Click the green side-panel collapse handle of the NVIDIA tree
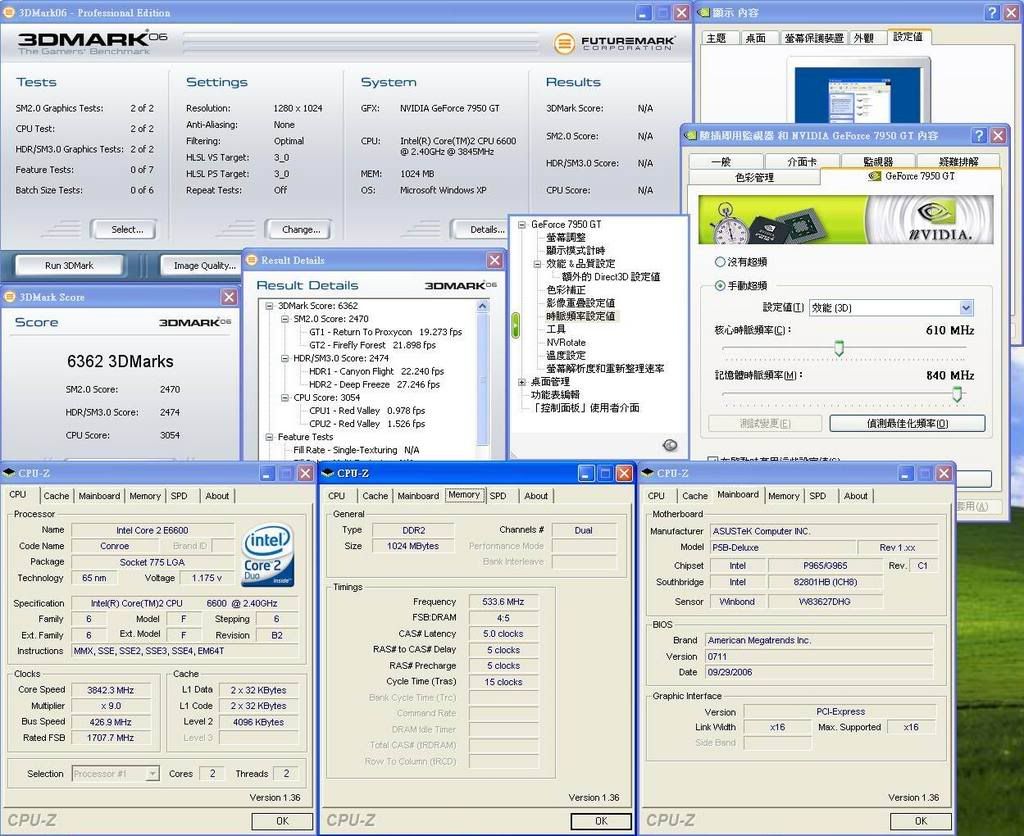 pos(515,325)
